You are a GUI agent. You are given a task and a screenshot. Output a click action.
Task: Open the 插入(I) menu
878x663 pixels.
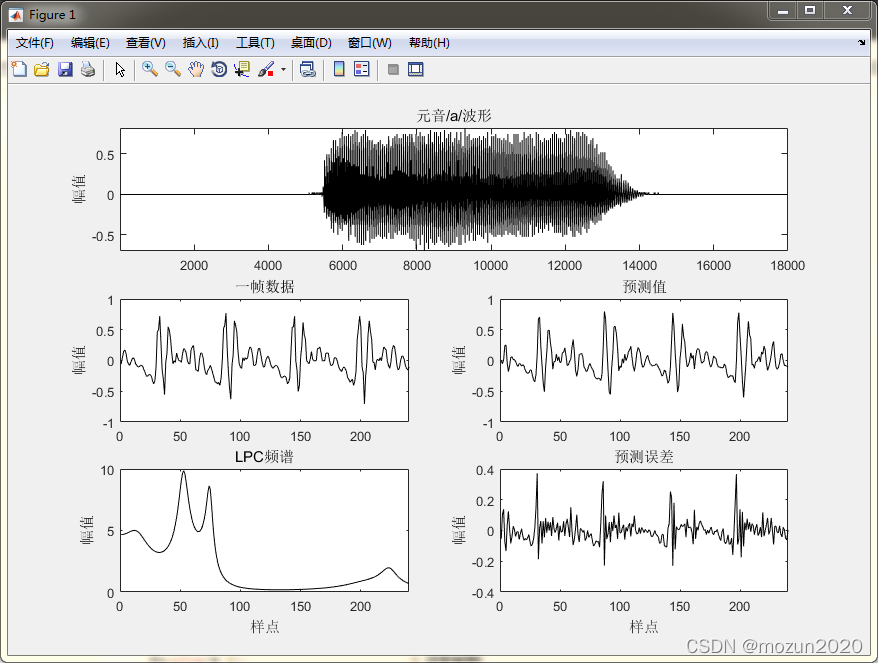click(200, 43)
